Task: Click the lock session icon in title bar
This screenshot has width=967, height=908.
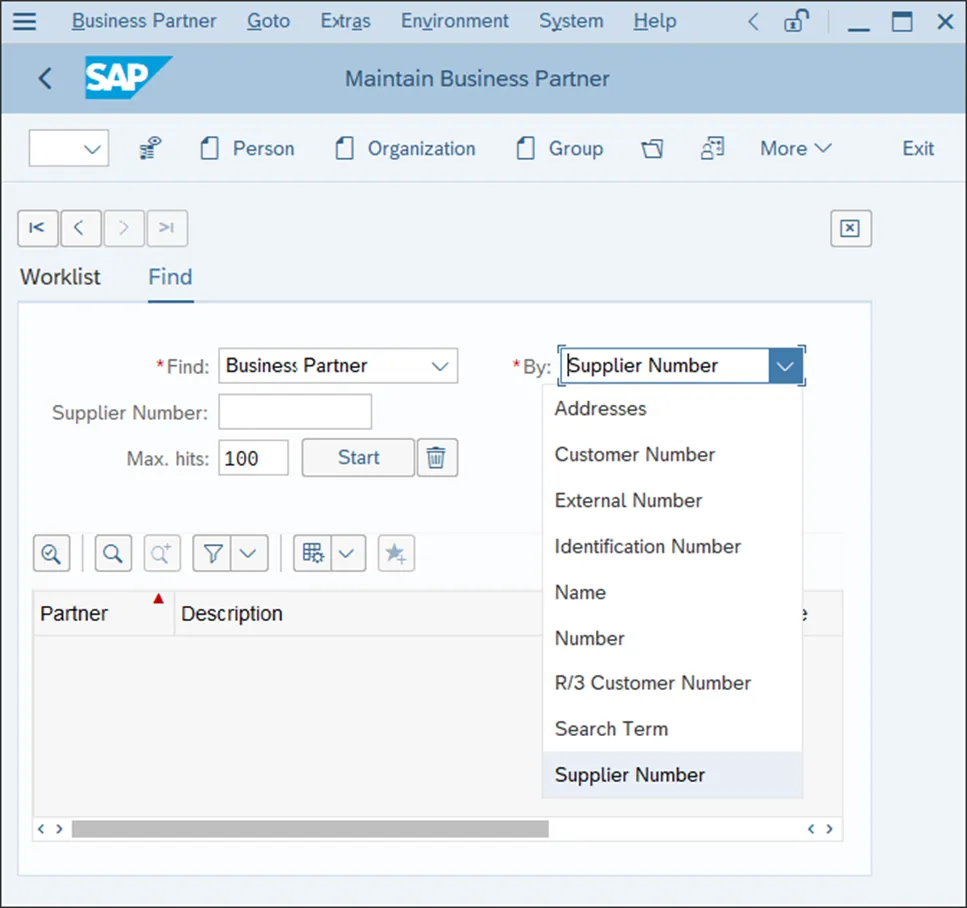Action: point(796,21)
